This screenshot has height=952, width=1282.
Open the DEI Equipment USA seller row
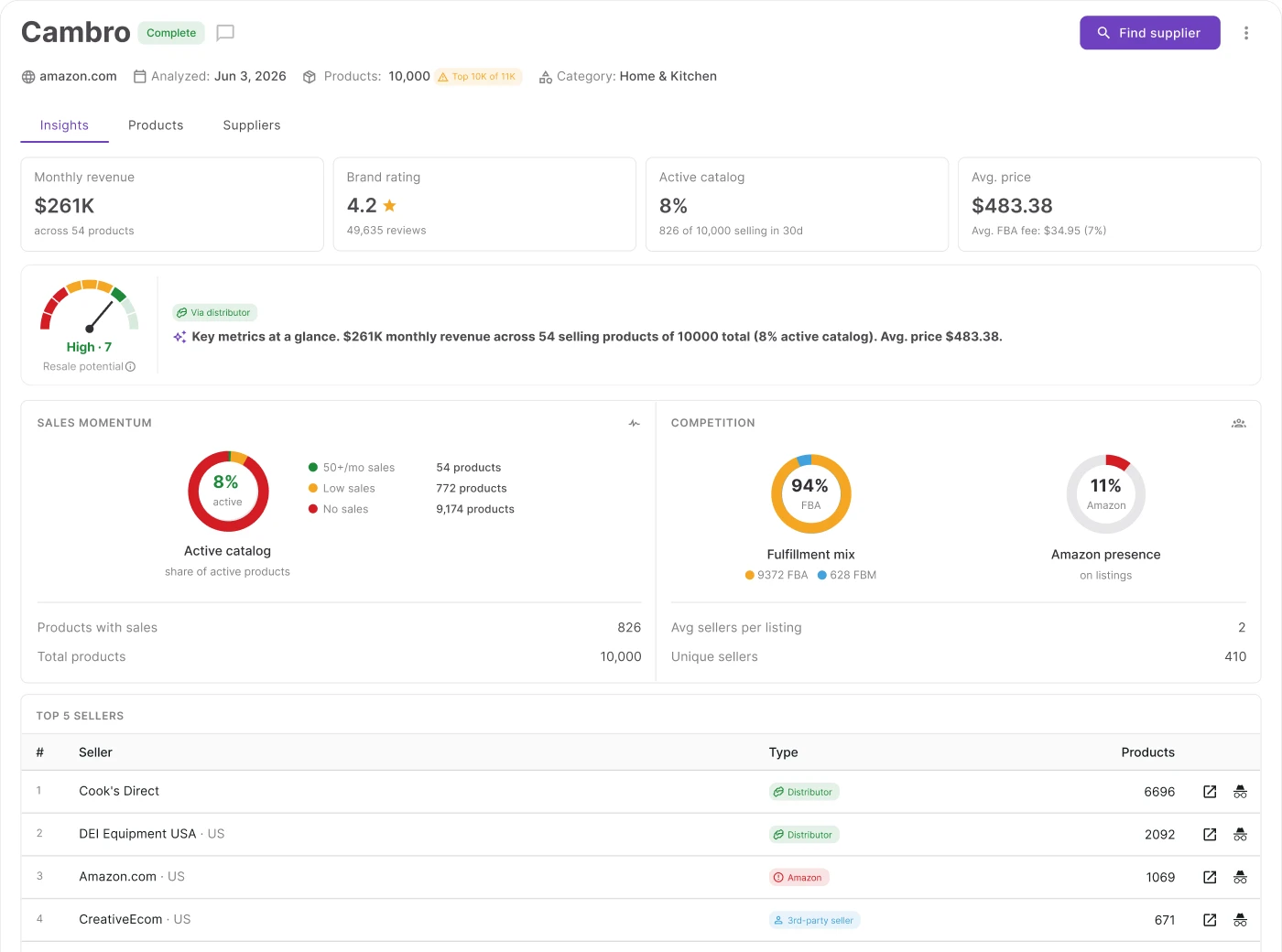pos(641,835)
